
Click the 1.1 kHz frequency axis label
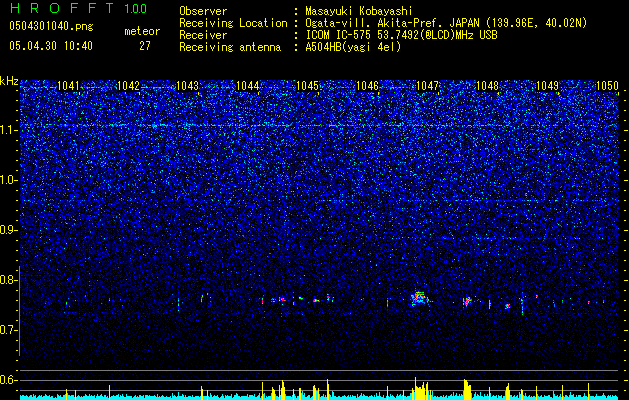[7, 130]
